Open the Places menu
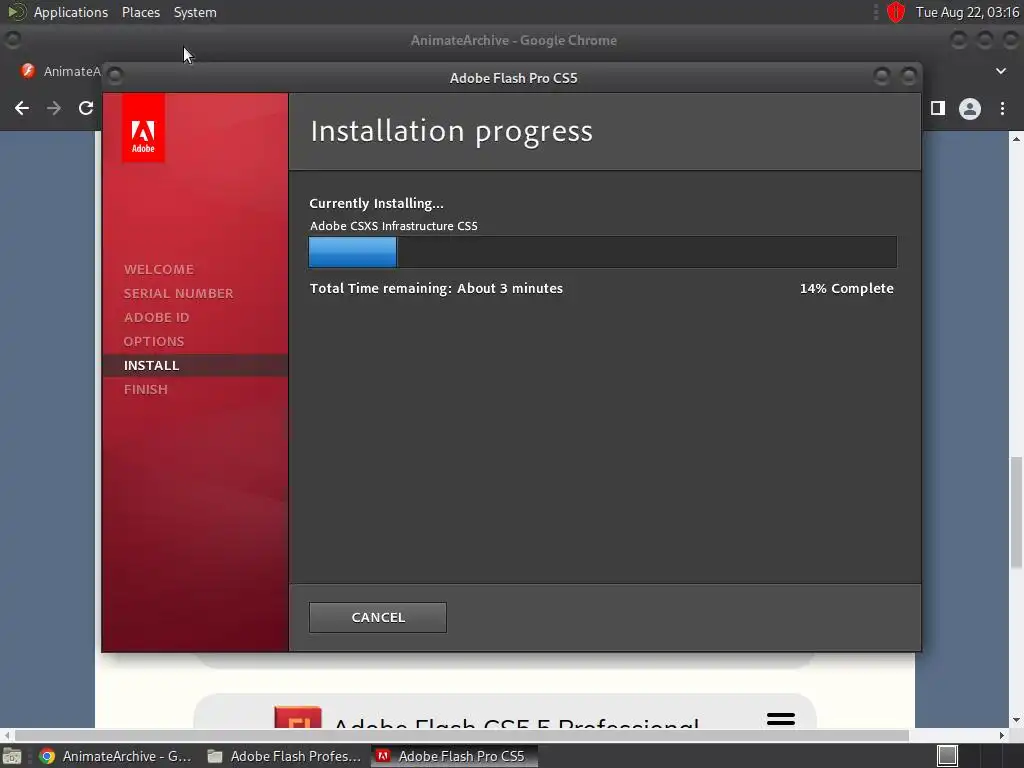Viewport: 1024px width, 768px height. tap(141, 12)
